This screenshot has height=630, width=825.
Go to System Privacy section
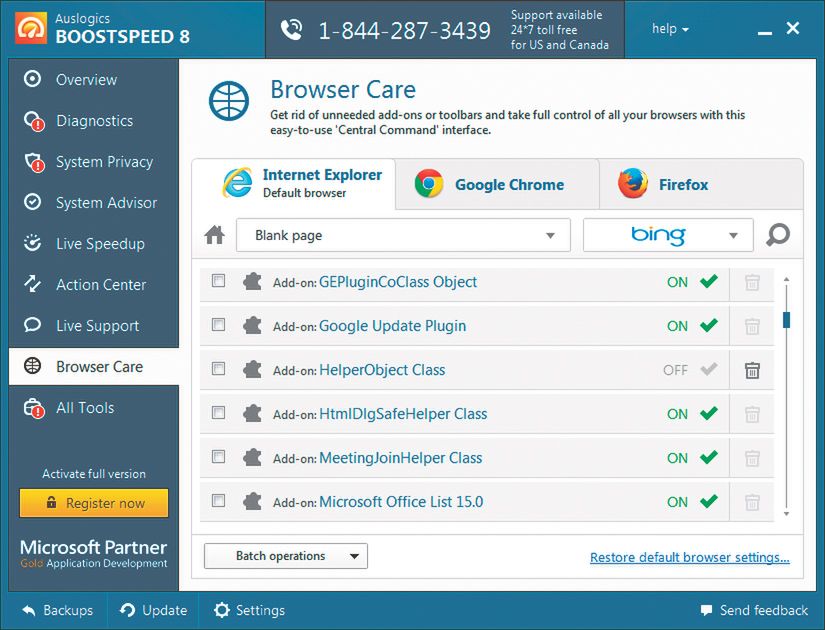coord(94,162)
